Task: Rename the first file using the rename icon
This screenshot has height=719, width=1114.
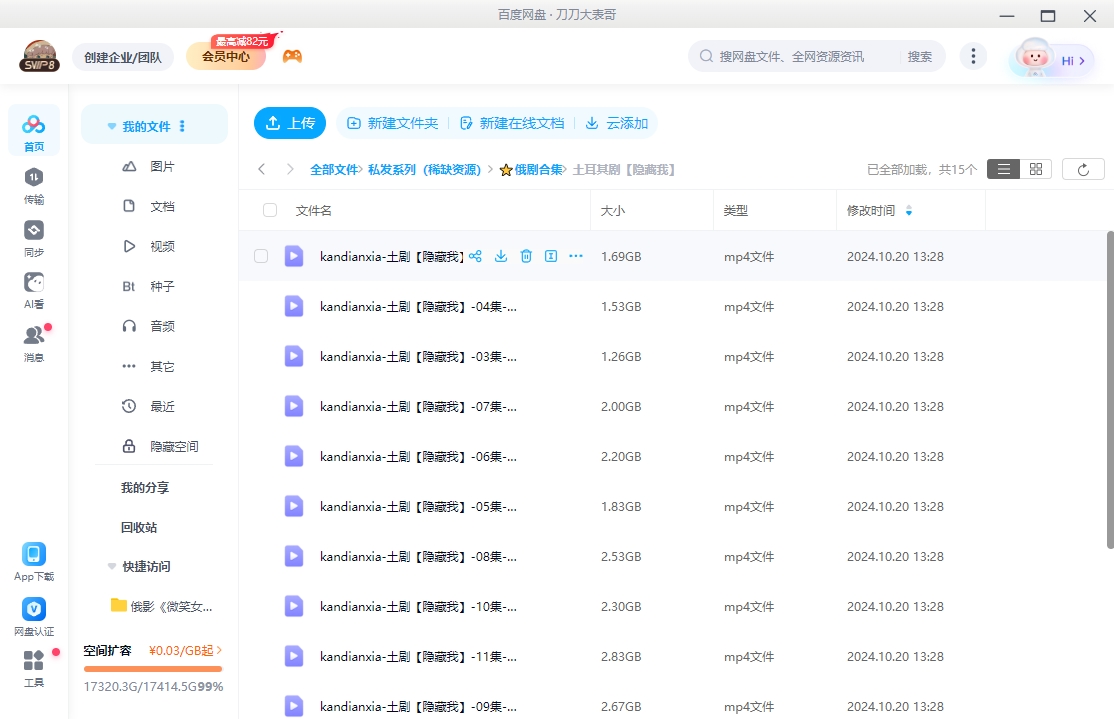Action: click(x=551, y=256)
